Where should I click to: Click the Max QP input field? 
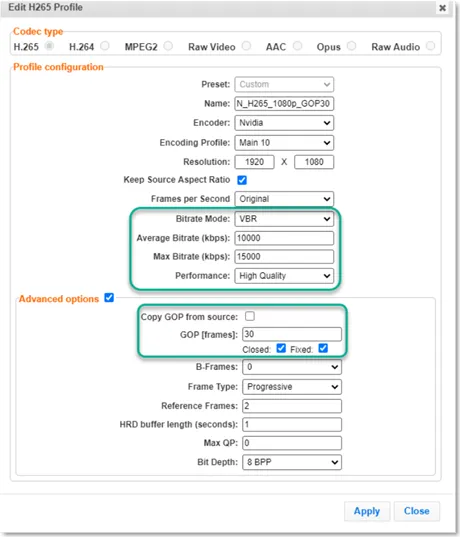coord(292,443)
